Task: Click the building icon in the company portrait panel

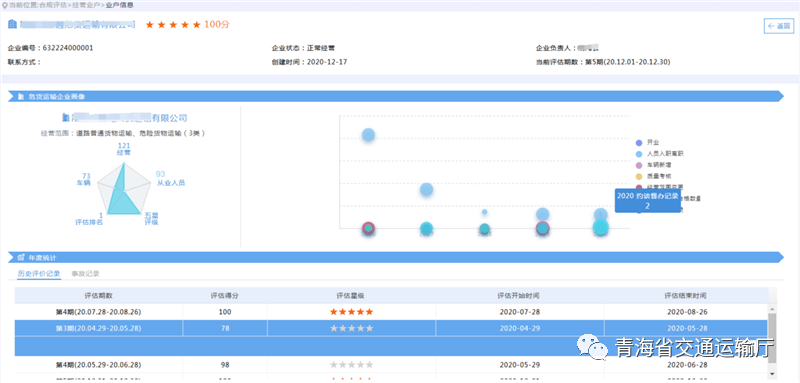Action: click(x=65, y=118)
